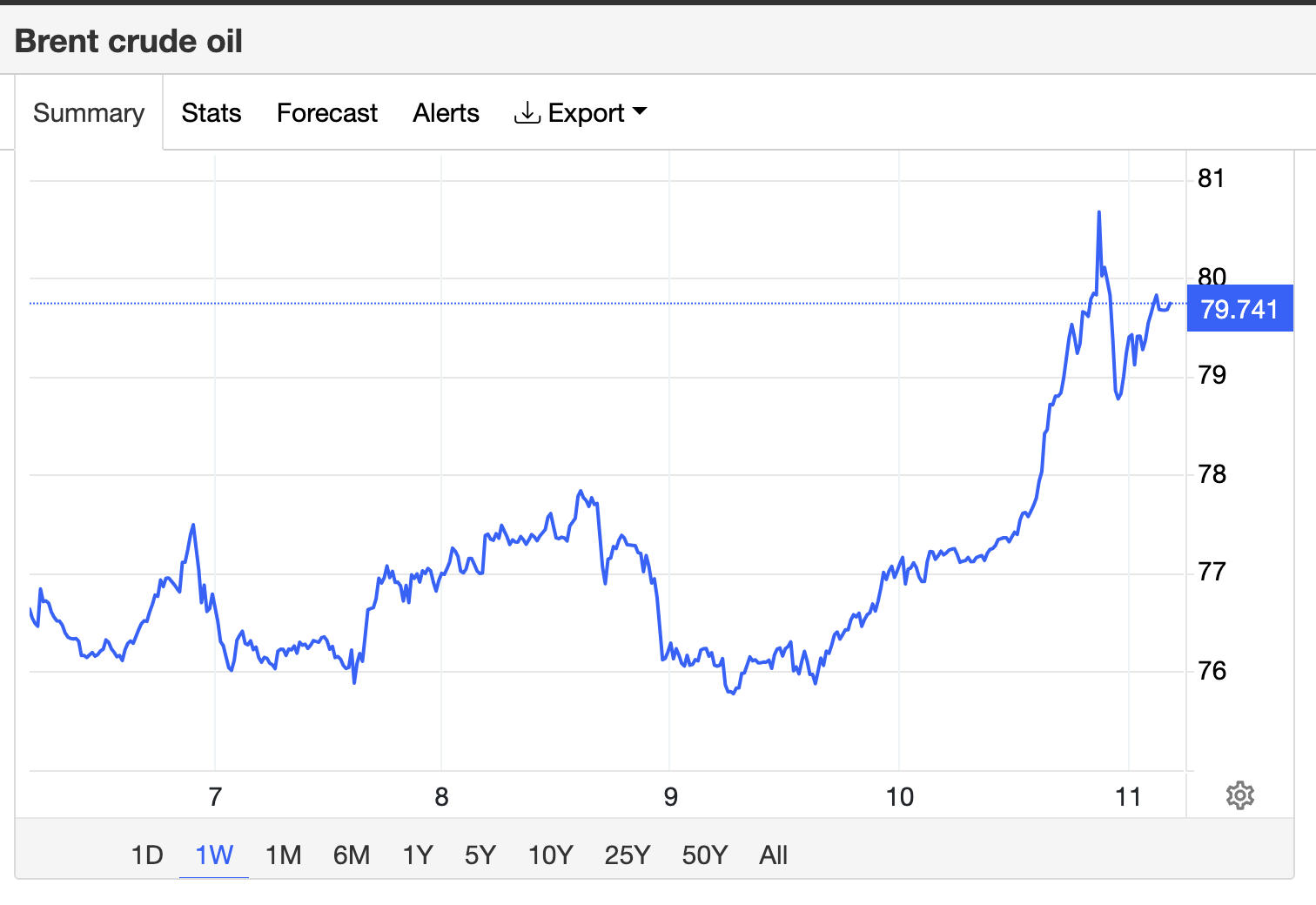Click the date label 11 on the axis
Viewport: 1316px width, 905px height.
(1128, 797)
